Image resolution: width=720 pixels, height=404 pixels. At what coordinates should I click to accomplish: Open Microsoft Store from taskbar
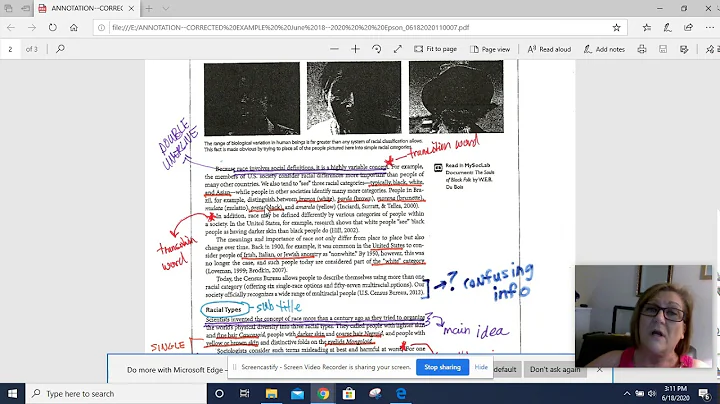click(x=349, y=393)
